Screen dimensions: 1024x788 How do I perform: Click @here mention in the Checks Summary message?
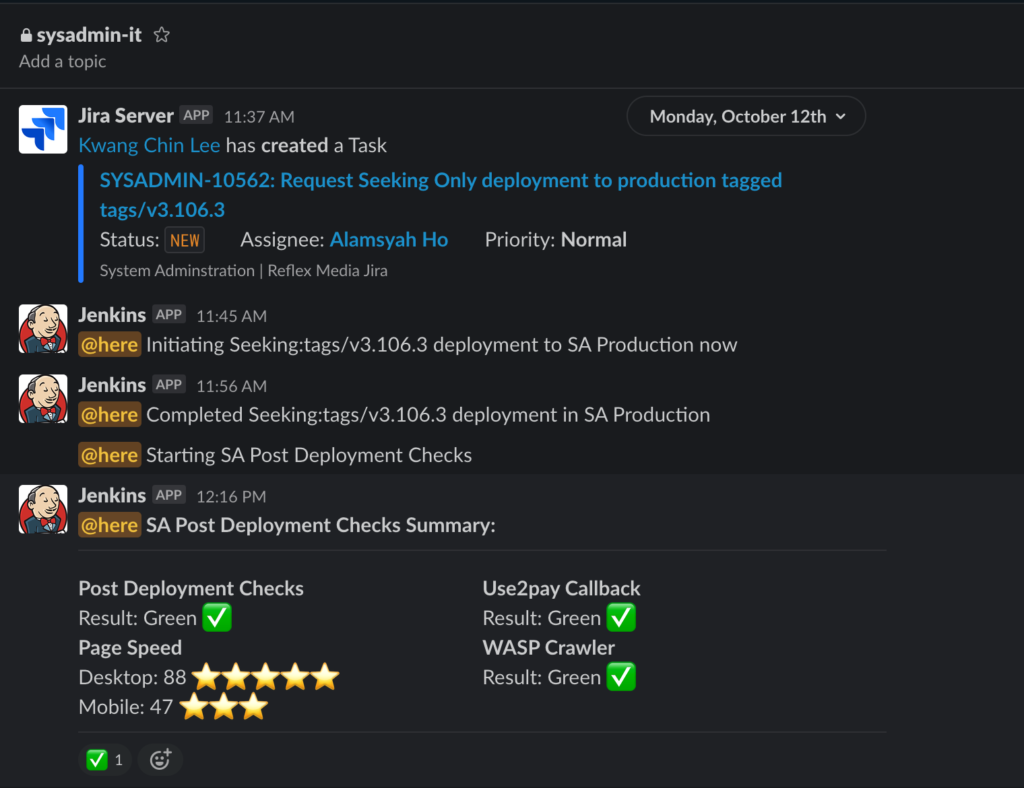[110, 526]
